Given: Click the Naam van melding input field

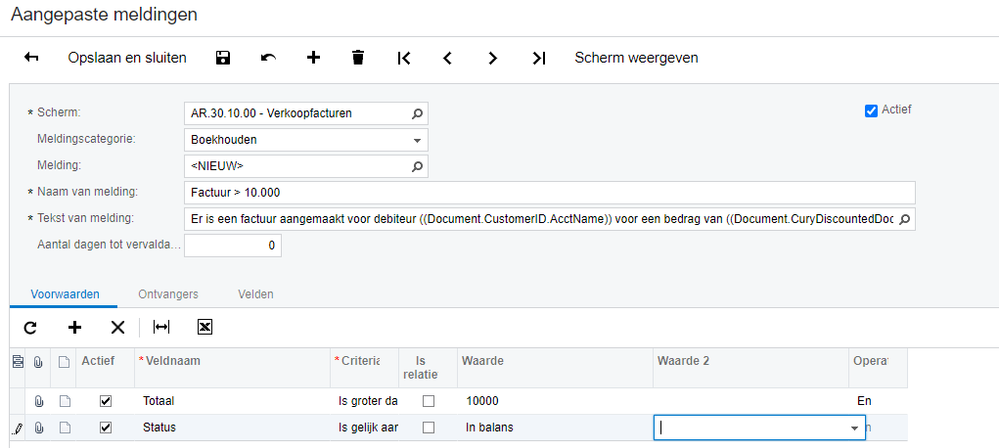Looking at the screenshot, I should tap(549, 192).
